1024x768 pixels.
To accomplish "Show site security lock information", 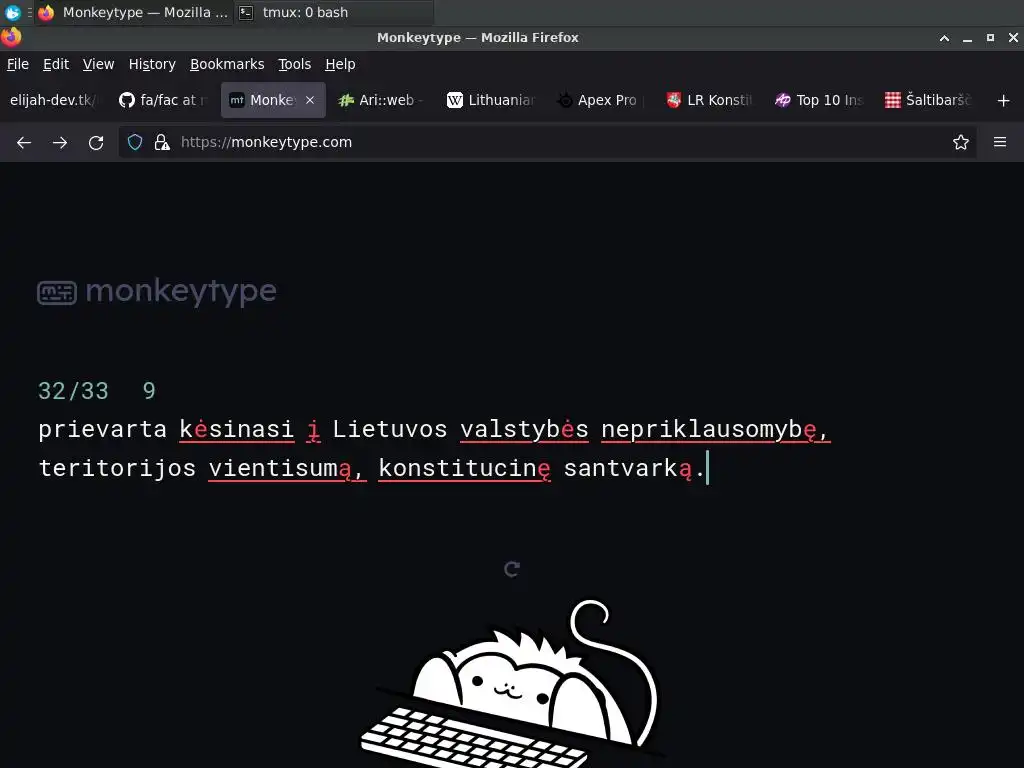I will click(x=162, y=142).
